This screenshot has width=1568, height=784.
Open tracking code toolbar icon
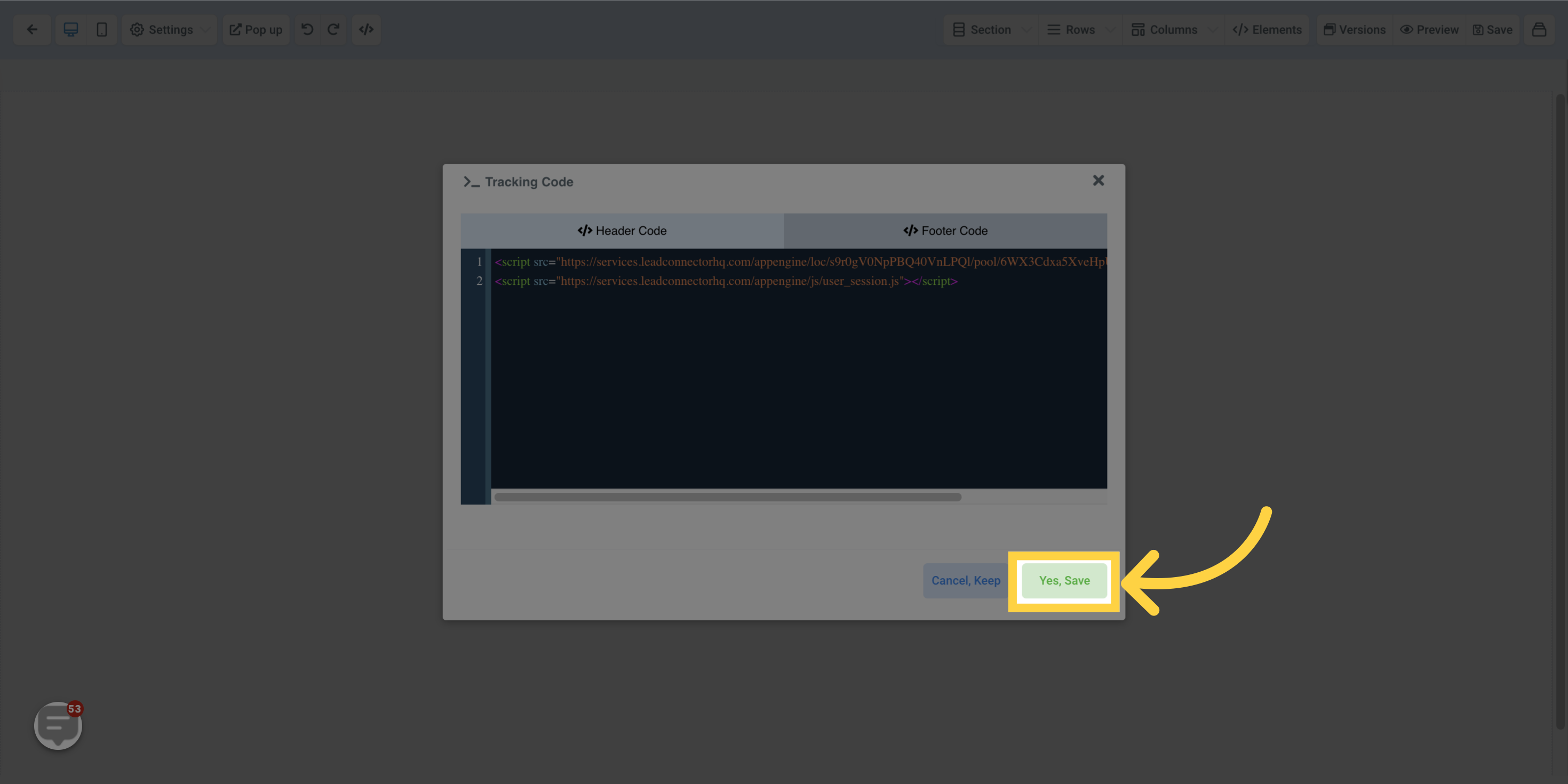[x=366, y=29]
